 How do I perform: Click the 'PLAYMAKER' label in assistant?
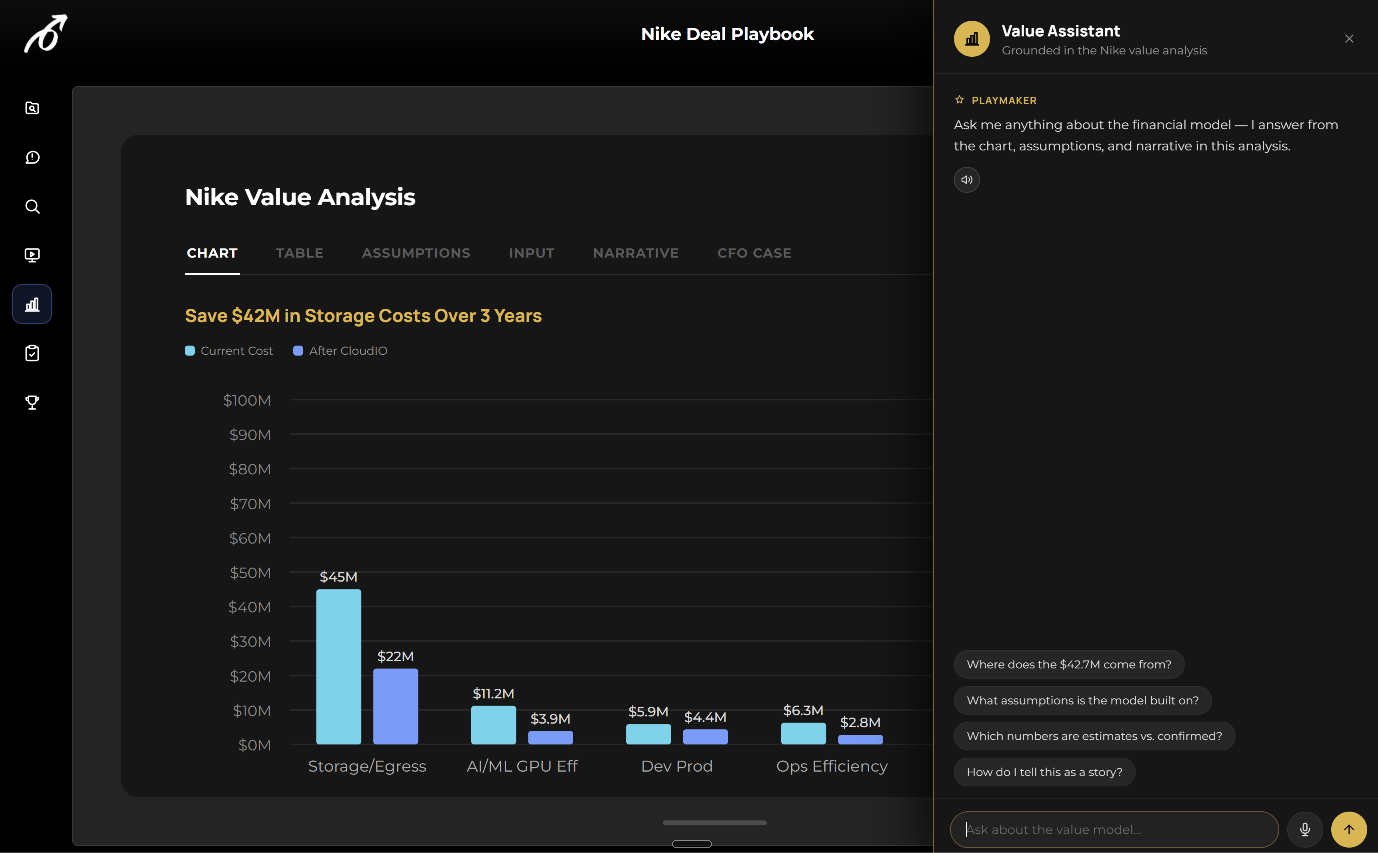(x=1004, y=101)
